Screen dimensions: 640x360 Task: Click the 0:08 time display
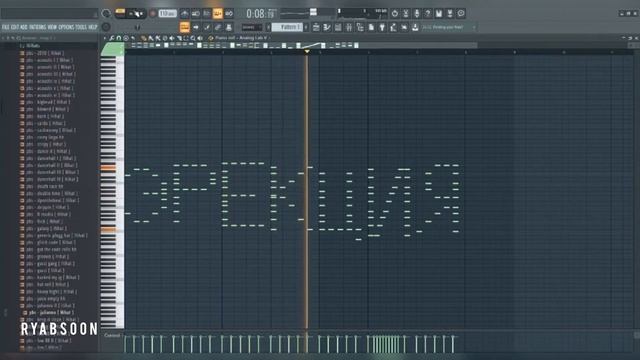click(x=261, y=13)
